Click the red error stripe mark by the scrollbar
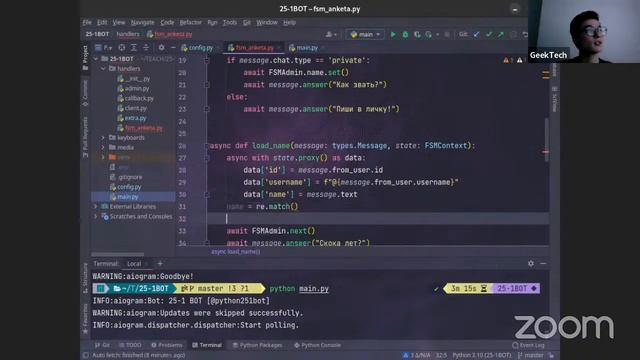 (546, 152)
